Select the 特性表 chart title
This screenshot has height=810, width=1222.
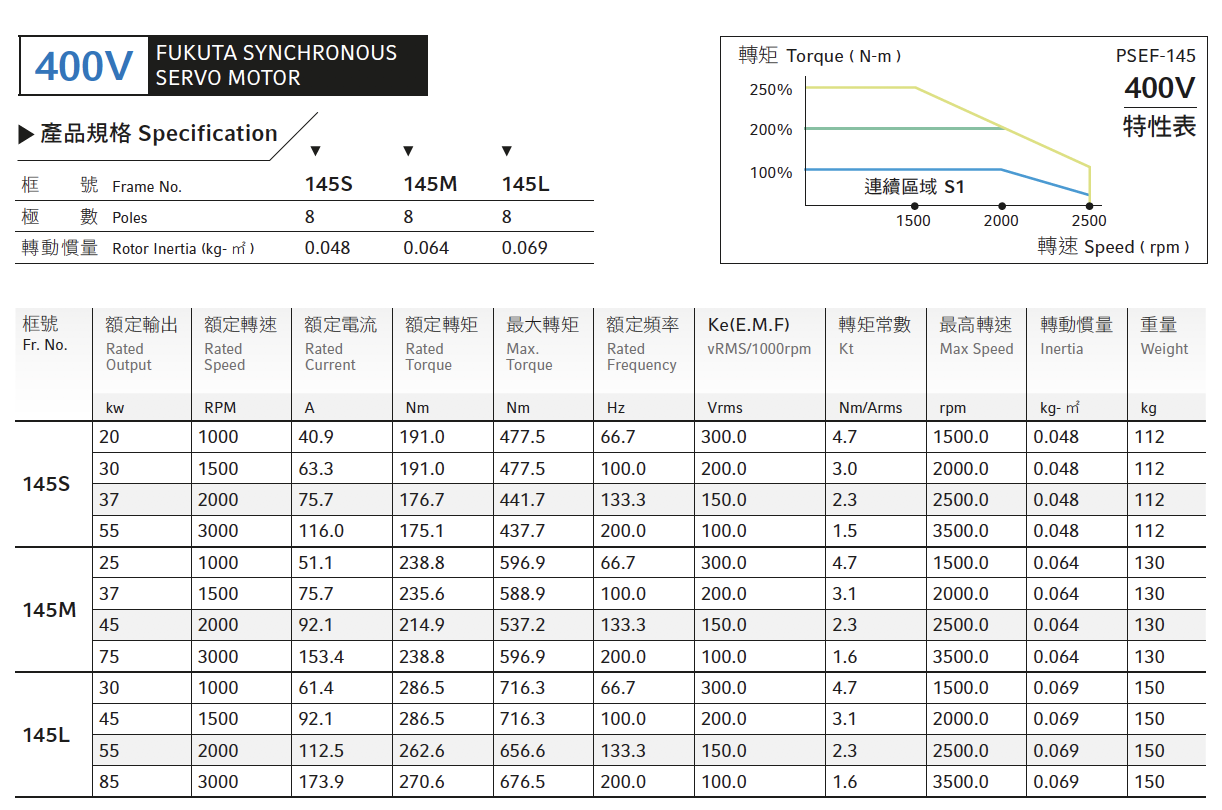pyautogui.click(x=1160, y=127)
